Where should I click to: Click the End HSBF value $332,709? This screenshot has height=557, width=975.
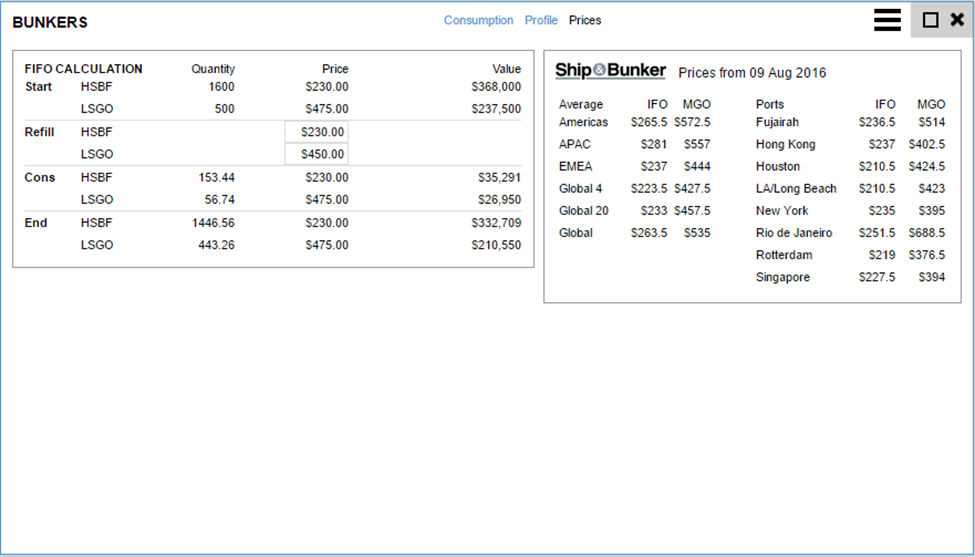pyautogui.click(x=496, y=223)
